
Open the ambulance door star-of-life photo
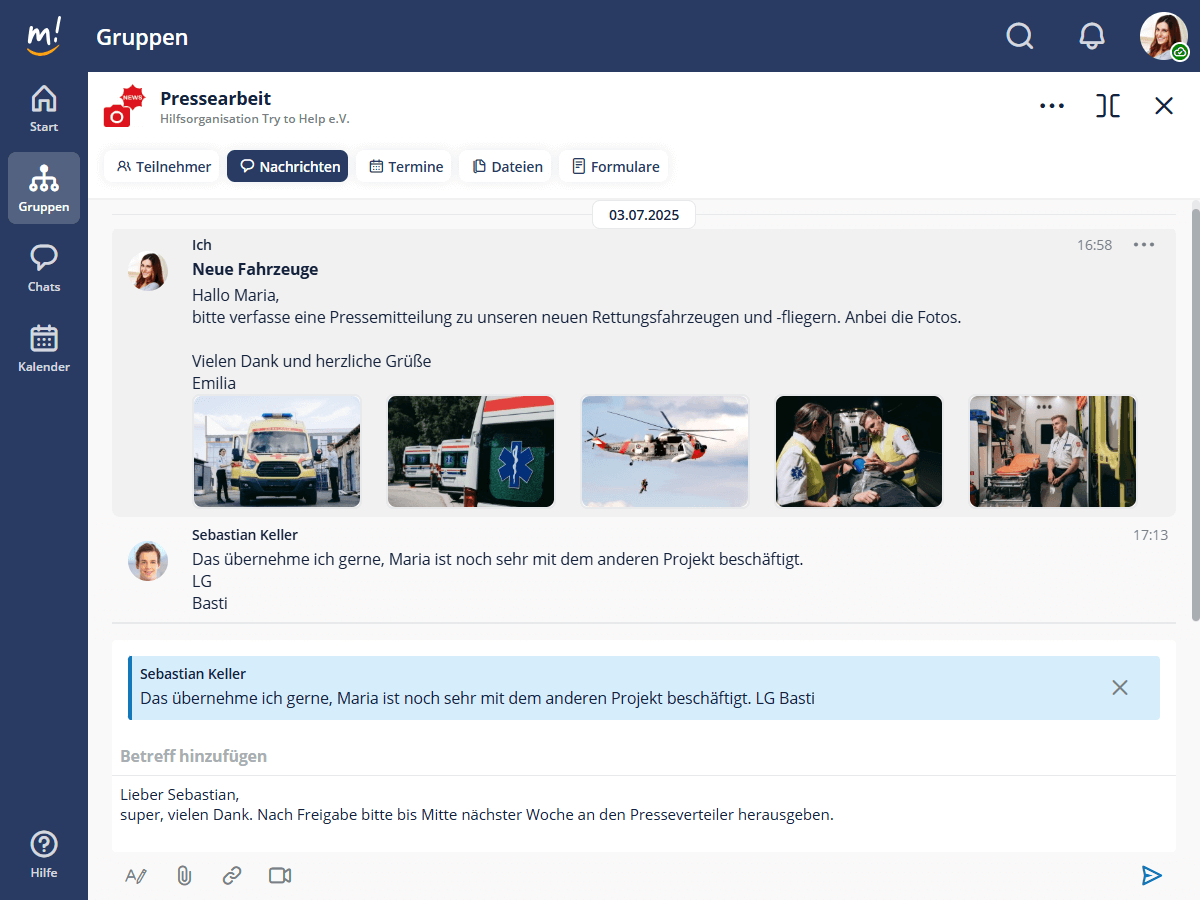(x=471, y=451)
